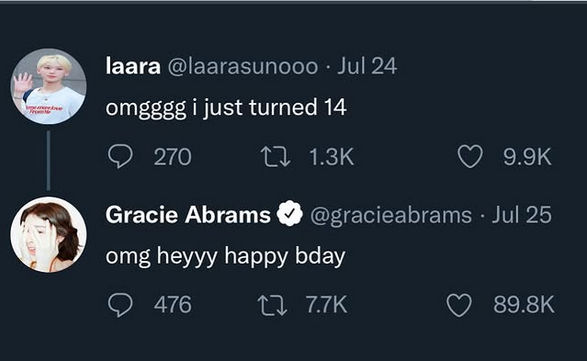This screenshot has height=361, width=587.
Task: View the 270 replies count on laara's tweet
Action: [173, 157]
